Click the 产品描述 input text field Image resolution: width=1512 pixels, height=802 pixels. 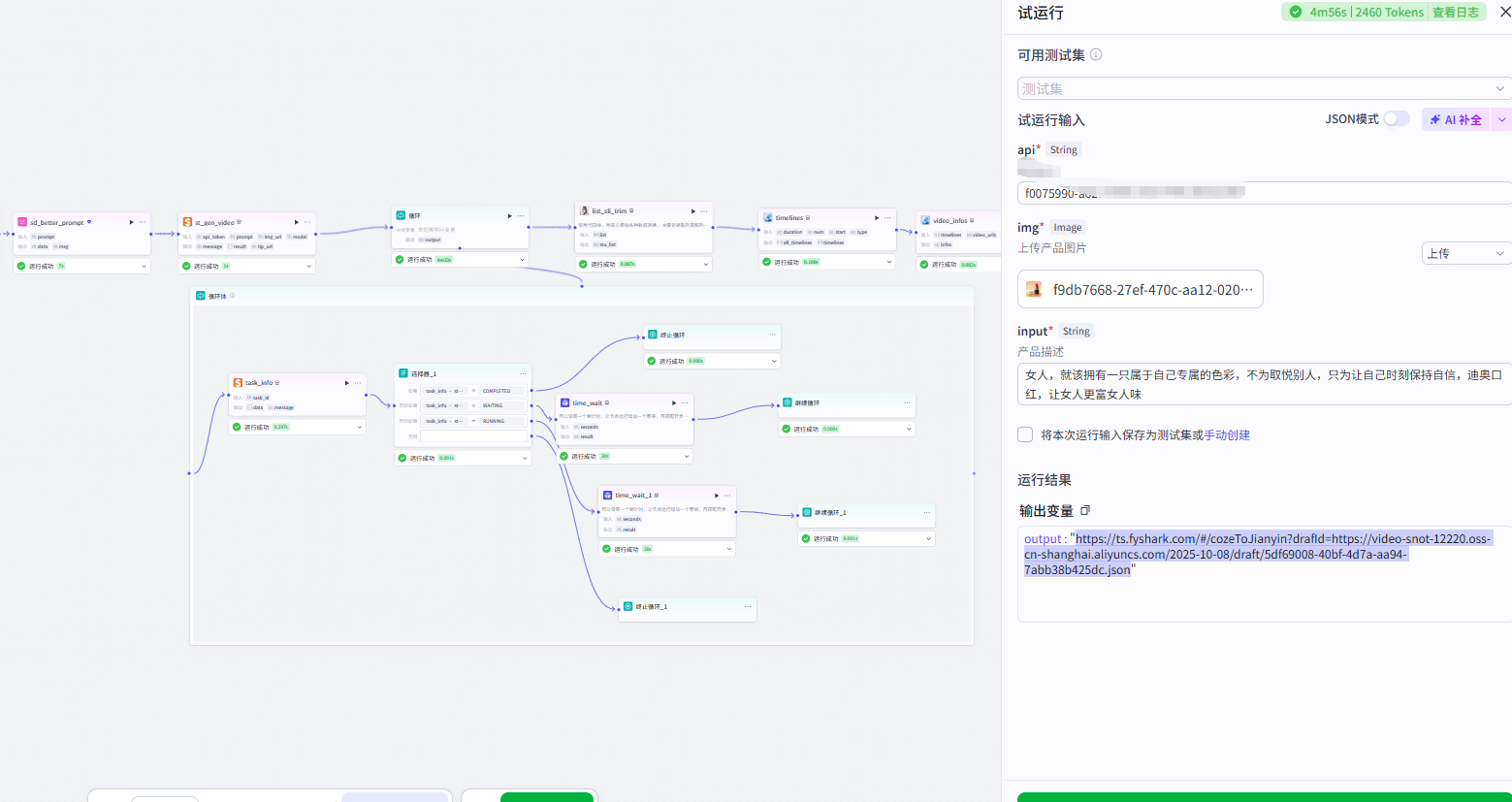point(1264,384)
